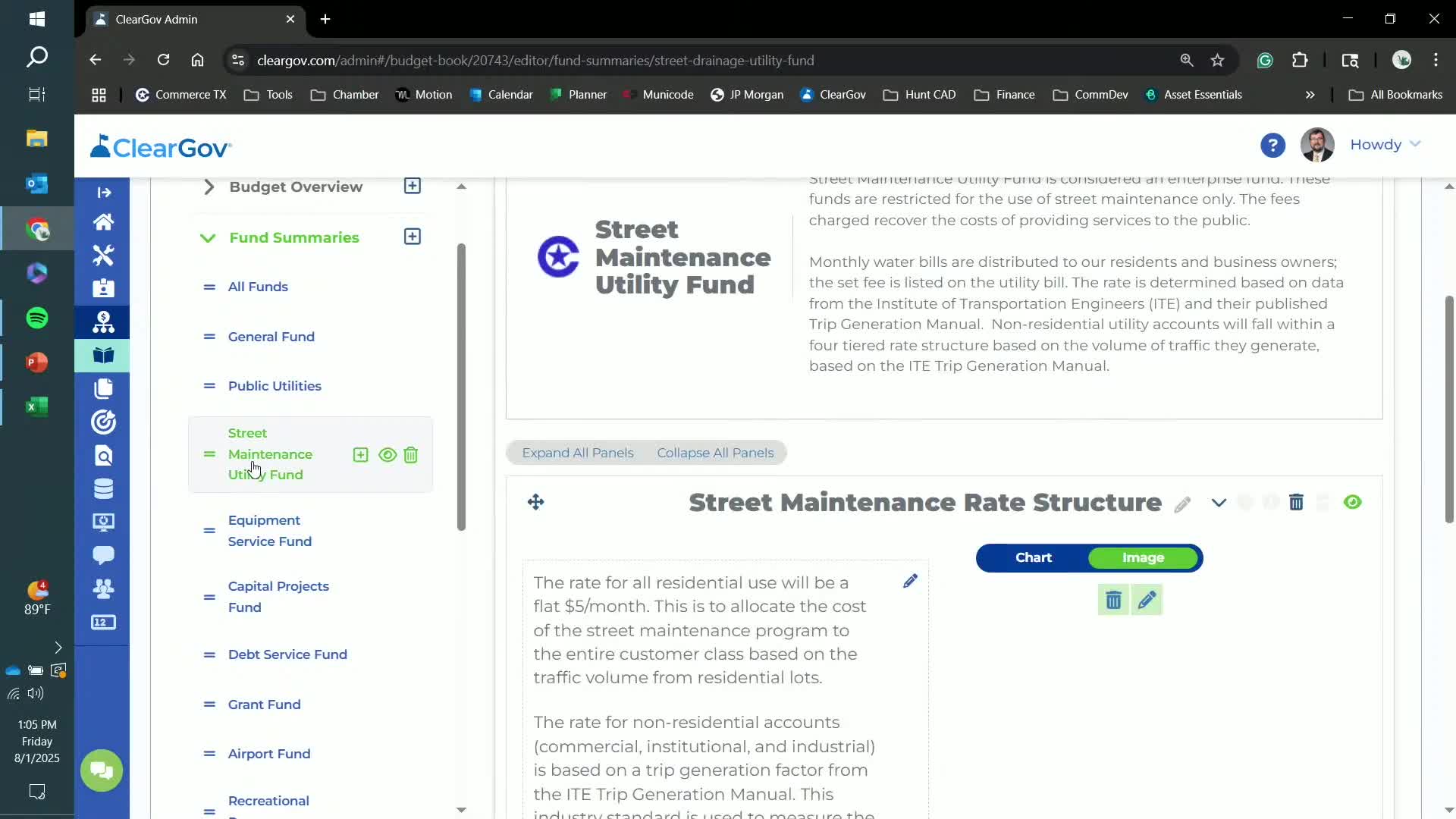Expand the Budget Overview section
This screenshot has width=1456, height=819.
pyautogui.click(x=209, y=187)
